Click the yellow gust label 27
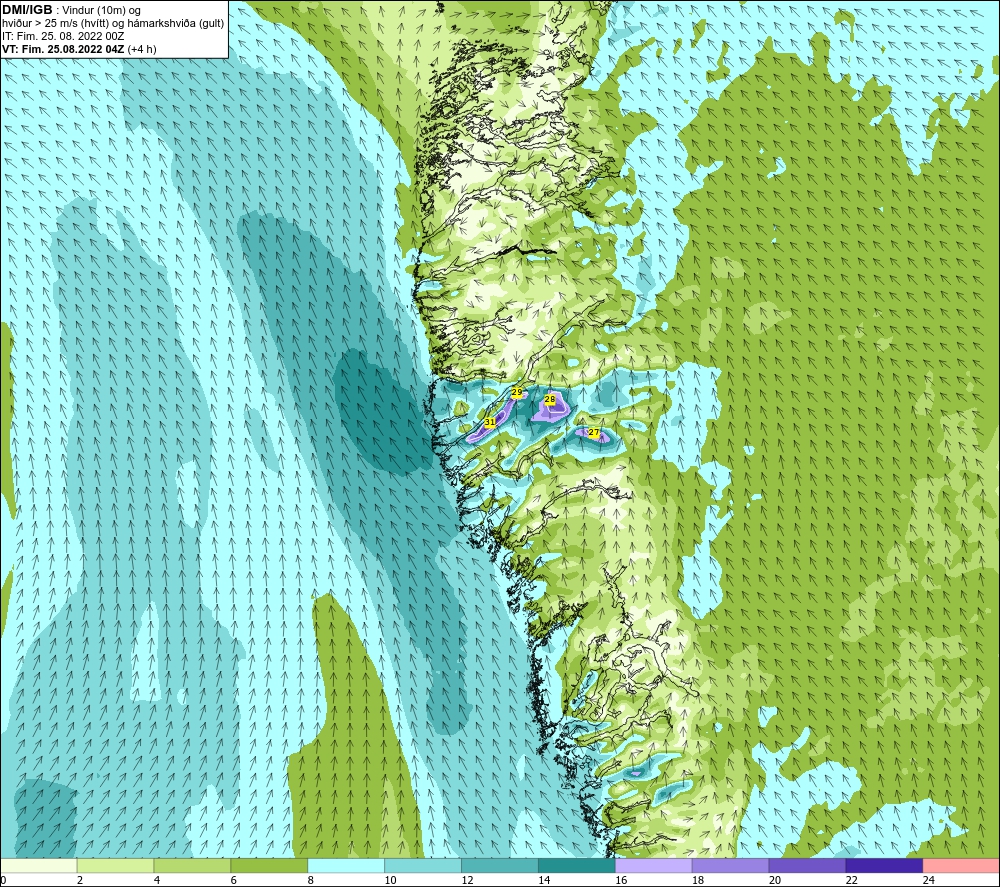This screenshot has height=887, width=1000. coord(594,433)
